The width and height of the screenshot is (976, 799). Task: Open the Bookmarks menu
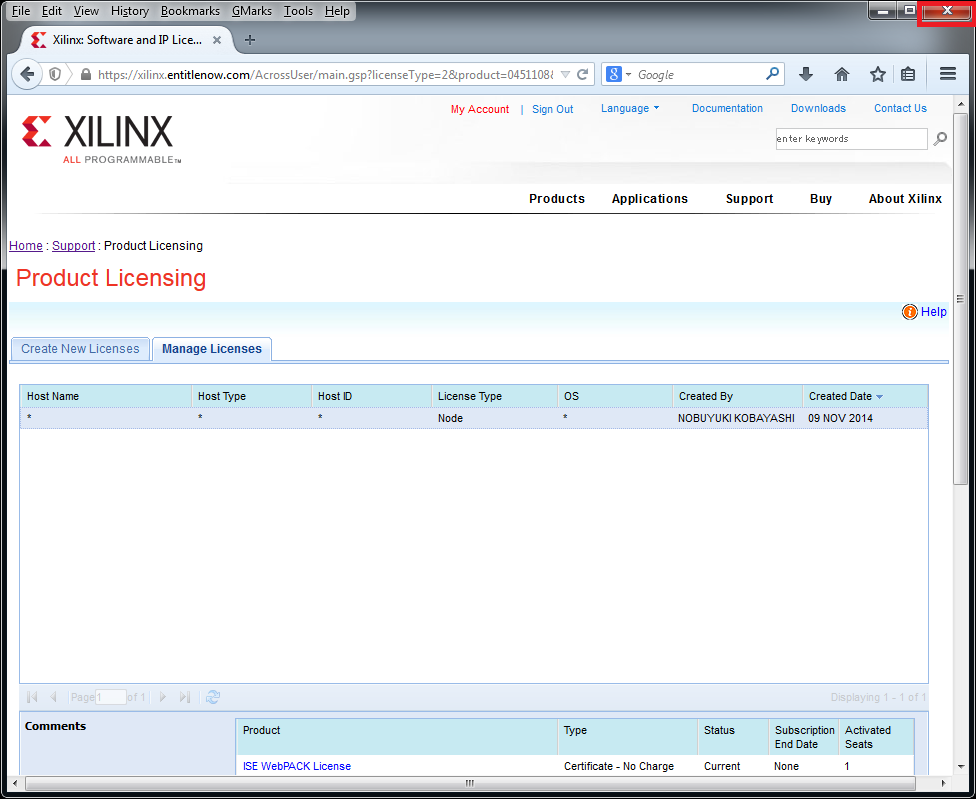point(190,11)
